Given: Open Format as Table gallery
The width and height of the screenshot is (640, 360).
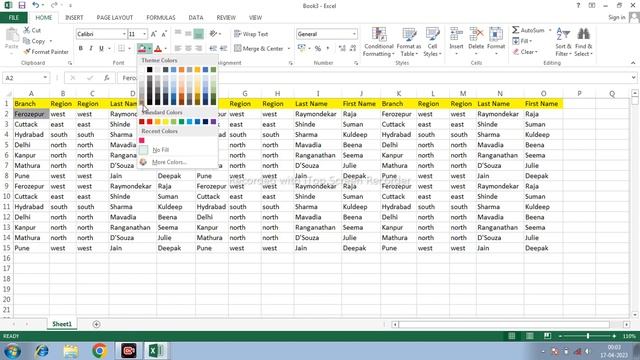Looking at the screenshot, I should click(x=409, y=42).
